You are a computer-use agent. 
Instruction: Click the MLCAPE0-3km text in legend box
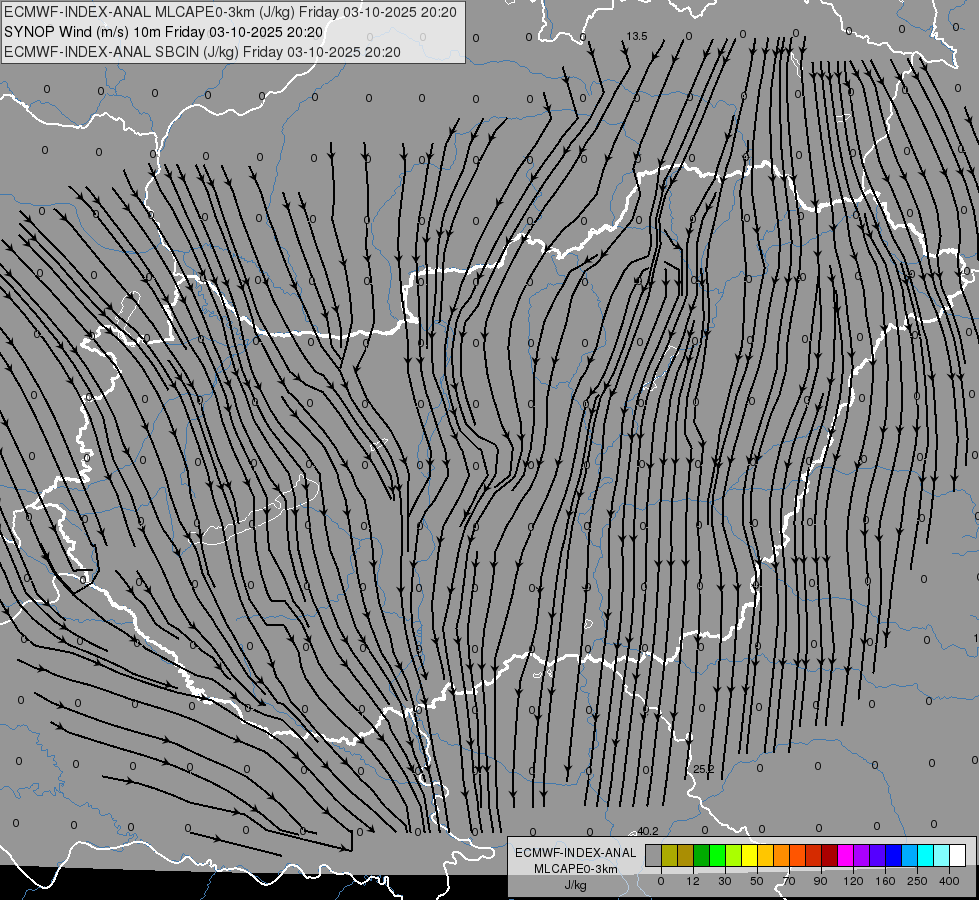[x=575, y=868]
